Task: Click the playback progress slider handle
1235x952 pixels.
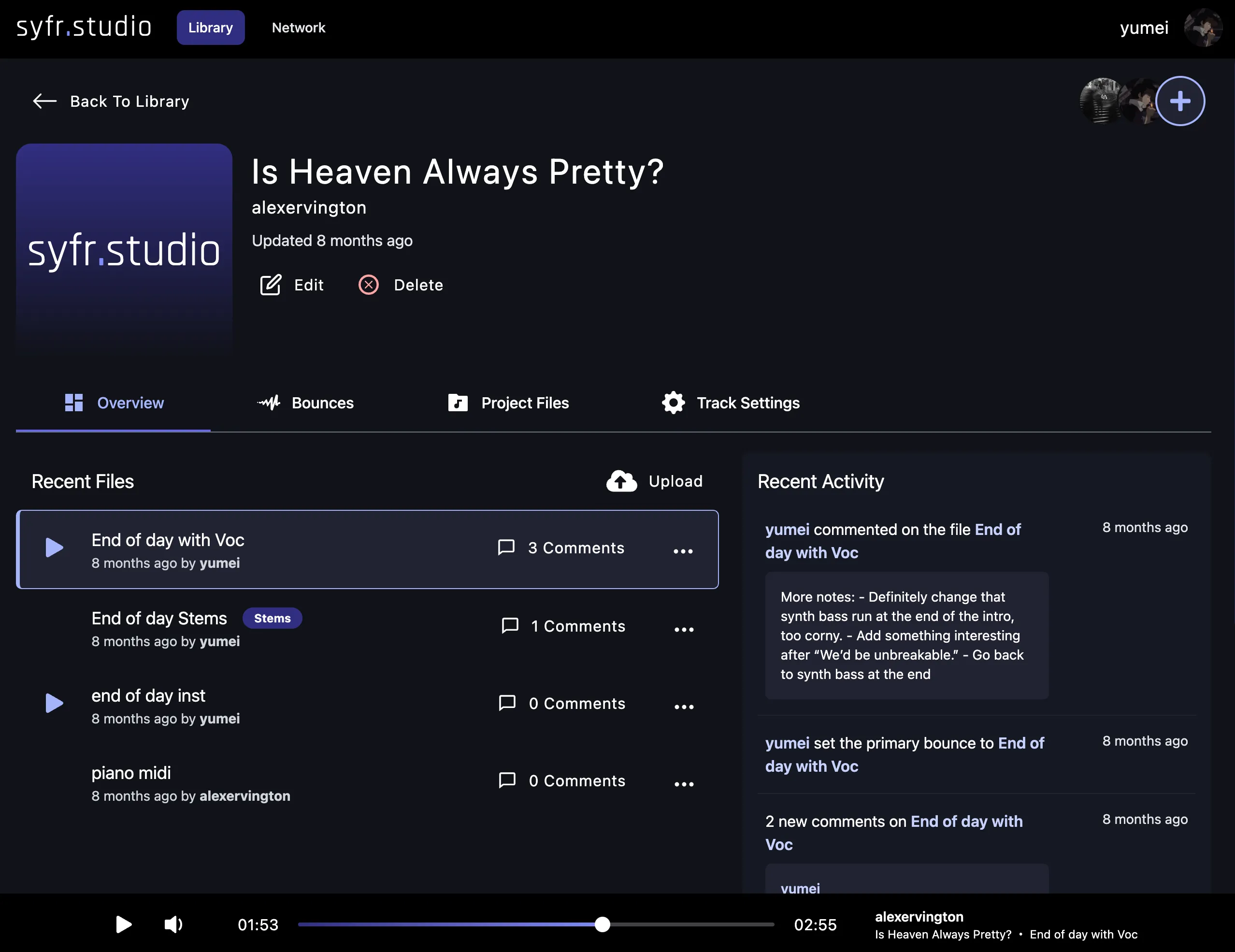Action: click(602, 924)
